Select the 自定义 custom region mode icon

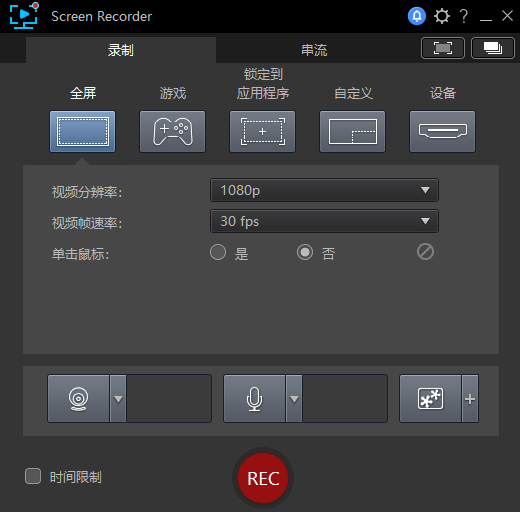[x=352, y=131]
